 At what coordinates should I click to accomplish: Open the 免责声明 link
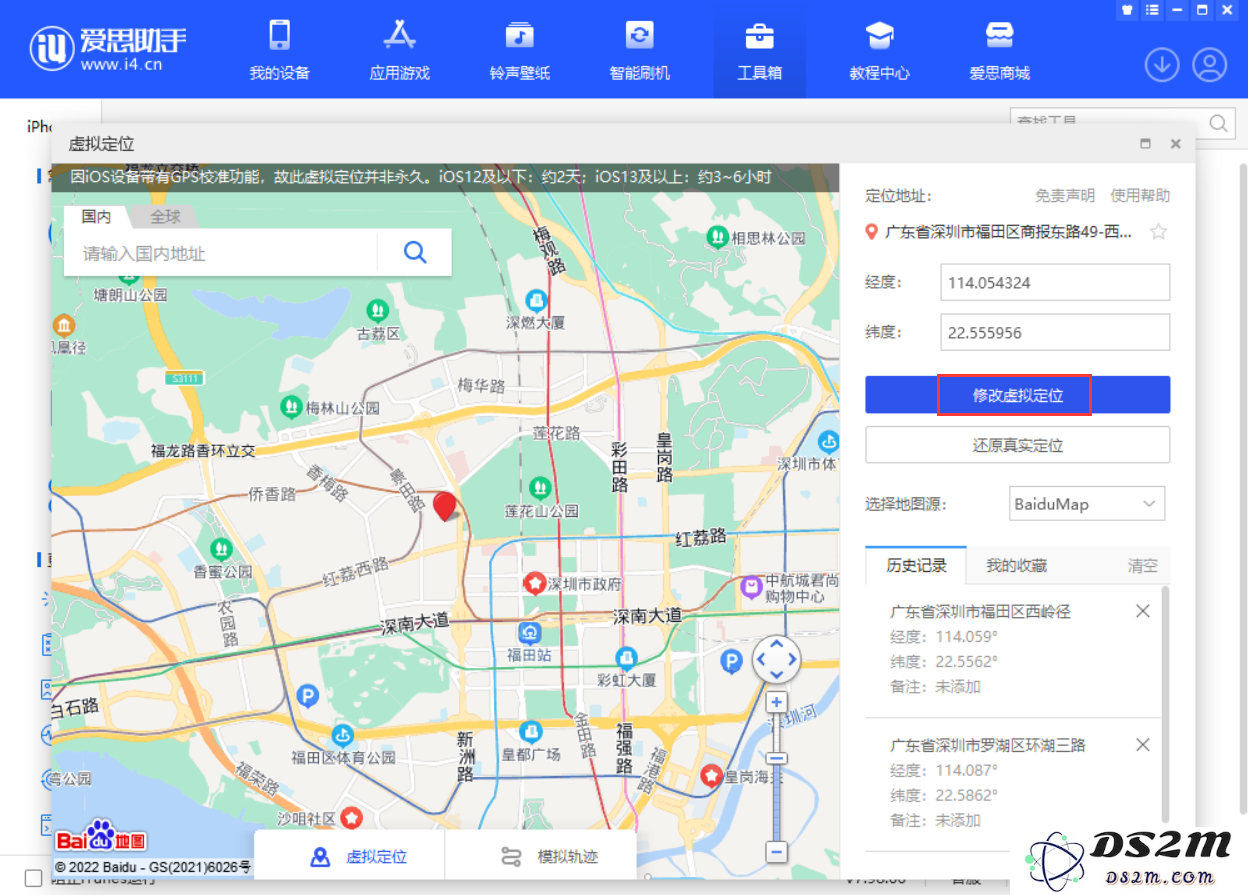pyautogui.click(x=1064, y=196)
